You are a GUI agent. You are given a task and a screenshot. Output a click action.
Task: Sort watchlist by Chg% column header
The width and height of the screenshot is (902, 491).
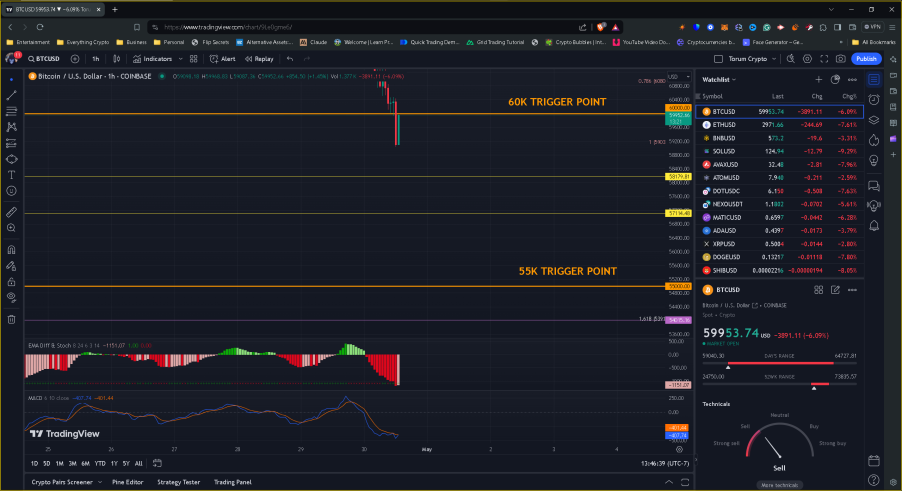click(849, 96)
